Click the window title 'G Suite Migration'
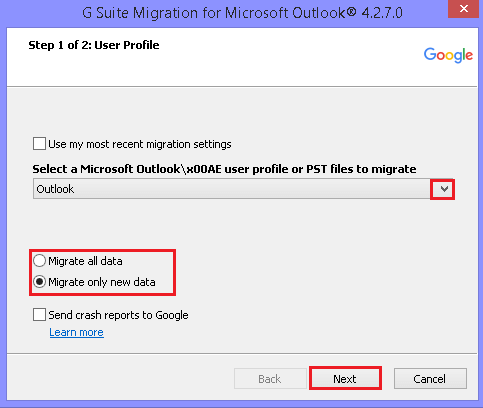Image resolution: width=483 pixels, height=408 pixels. point(242,13)
